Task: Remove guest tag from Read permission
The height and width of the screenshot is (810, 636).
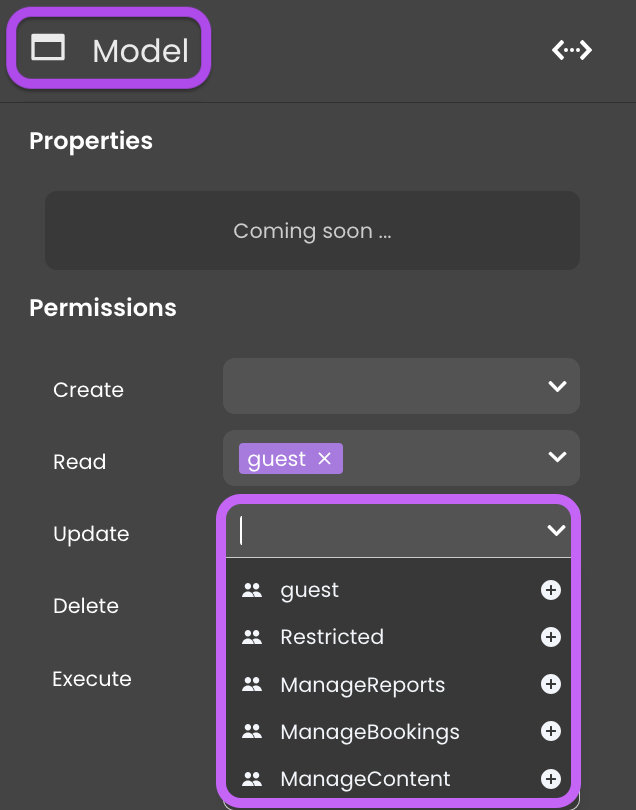Action: [324, 458]
